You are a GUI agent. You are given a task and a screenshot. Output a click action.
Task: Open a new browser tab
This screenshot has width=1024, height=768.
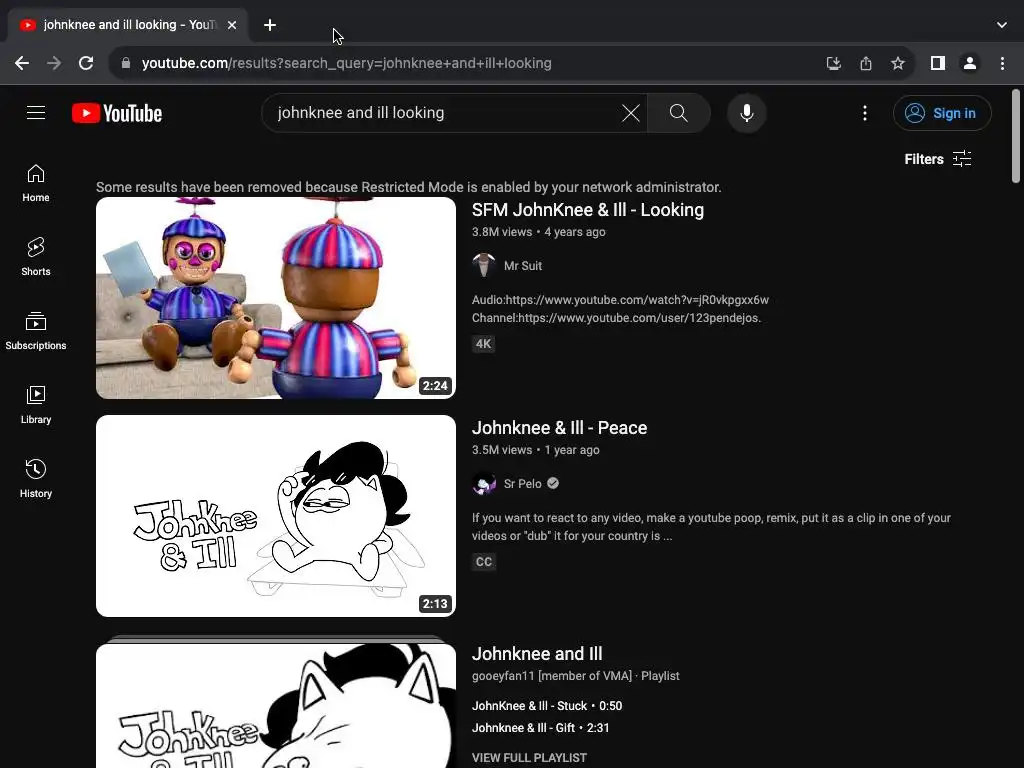[270, 25]
